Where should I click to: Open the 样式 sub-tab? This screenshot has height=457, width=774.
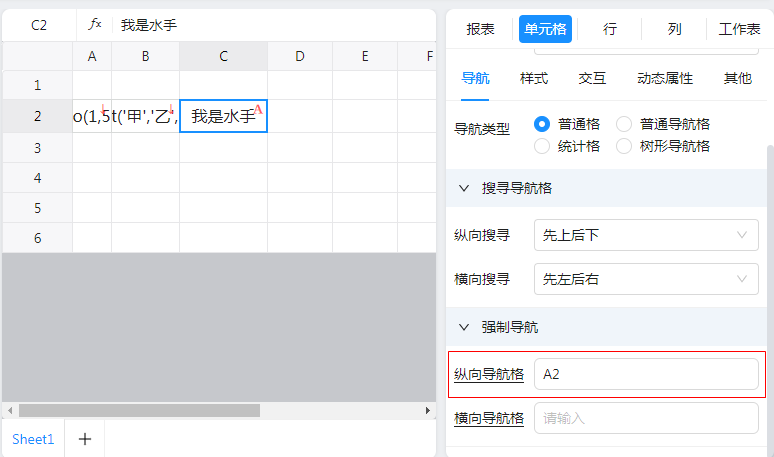coord(534,78)
